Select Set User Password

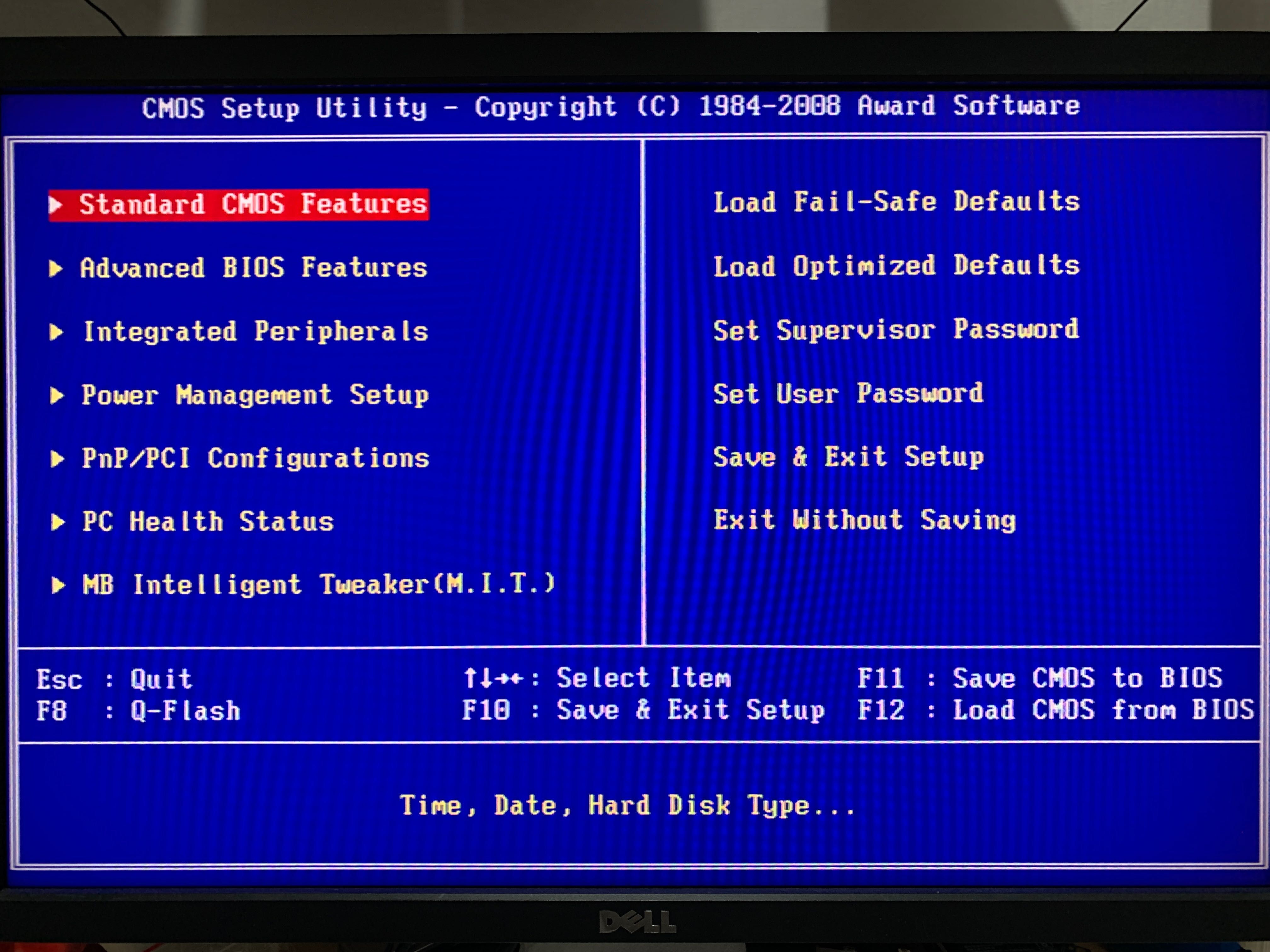point(848,394)
